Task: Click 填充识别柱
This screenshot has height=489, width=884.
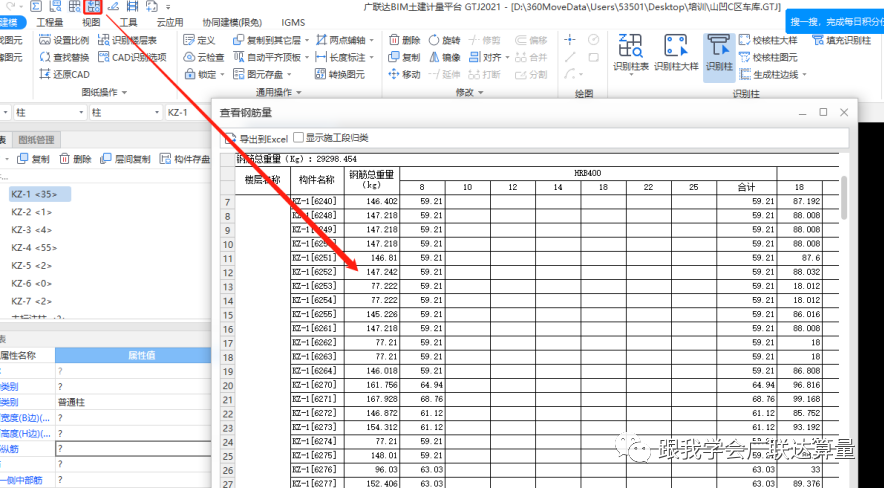Action: (842, 40)
